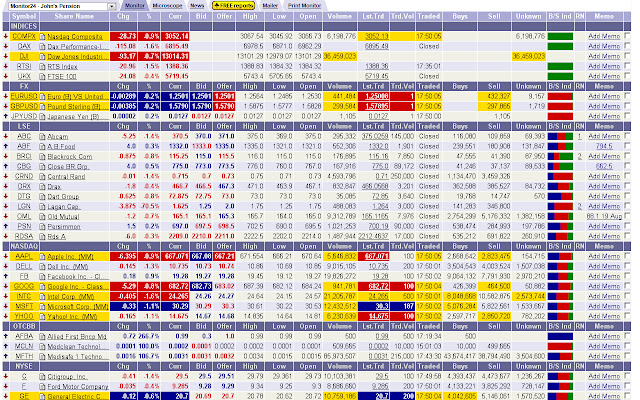Tick the checkbox at the end of the AFBA row
The image size is (640, 400).
[627, 336]
